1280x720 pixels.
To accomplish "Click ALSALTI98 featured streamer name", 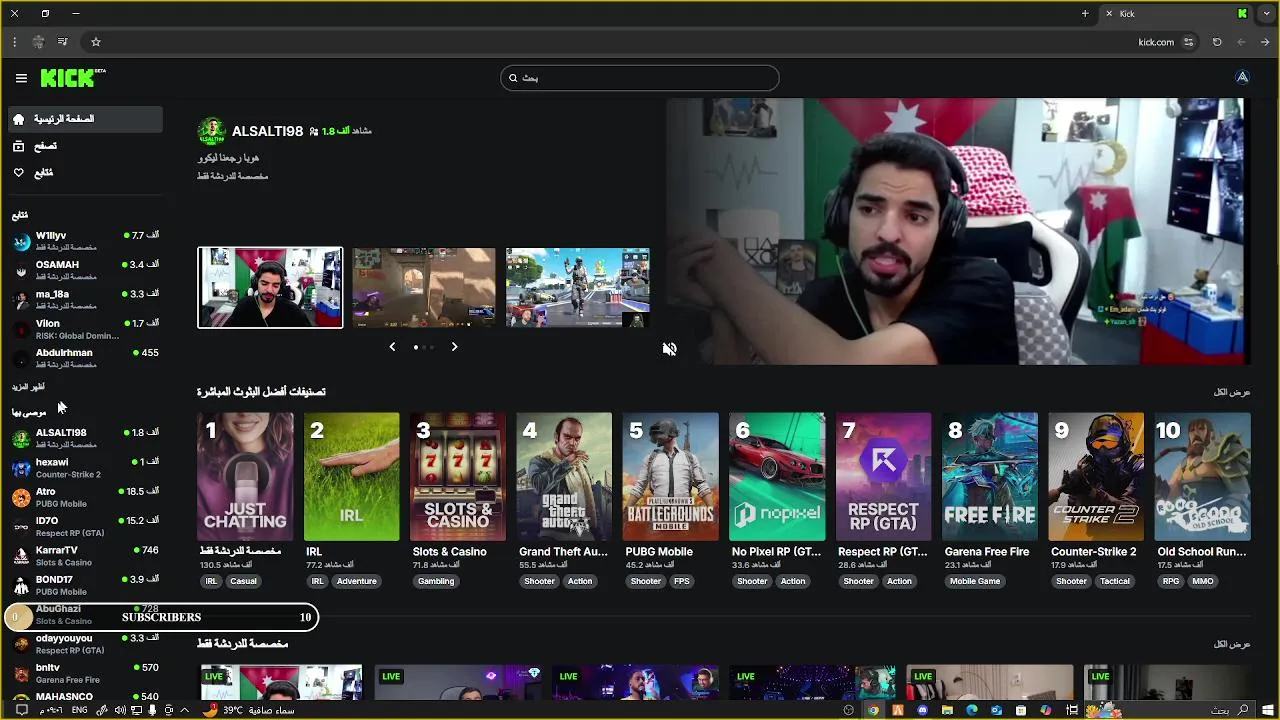I will (267, 131).
